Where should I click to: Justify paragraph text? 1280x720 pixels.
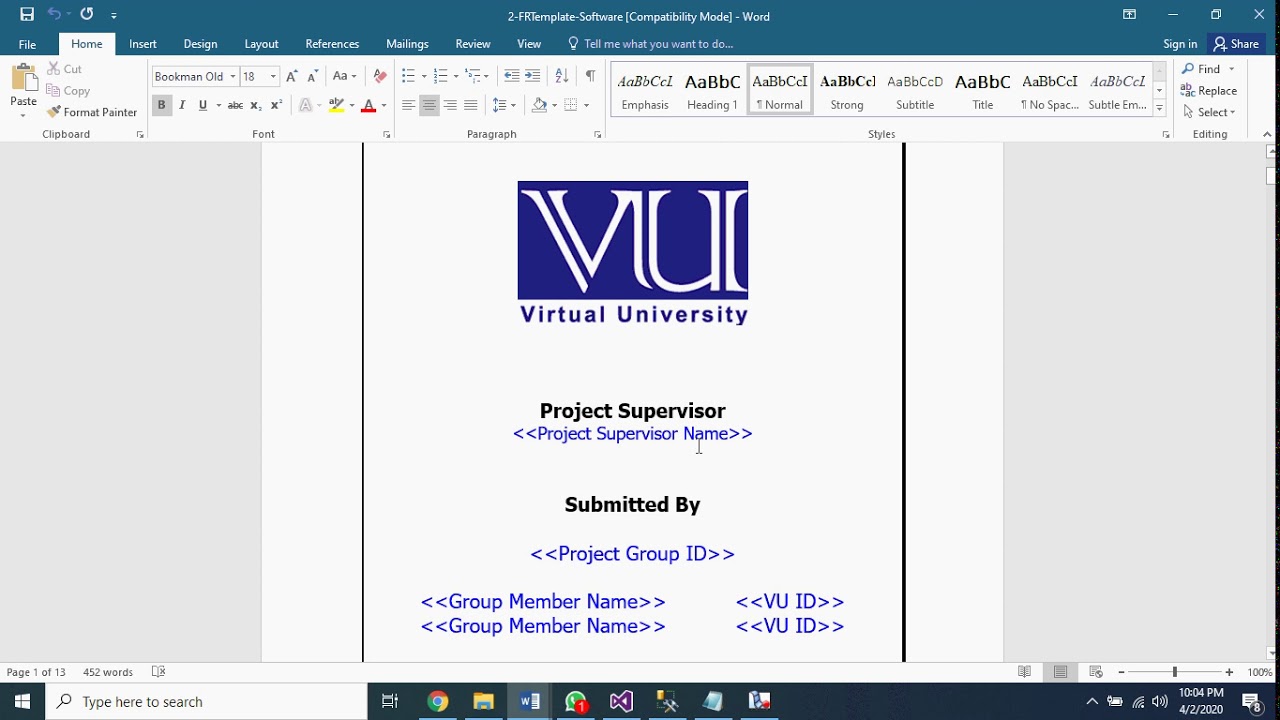coord(471,105)
